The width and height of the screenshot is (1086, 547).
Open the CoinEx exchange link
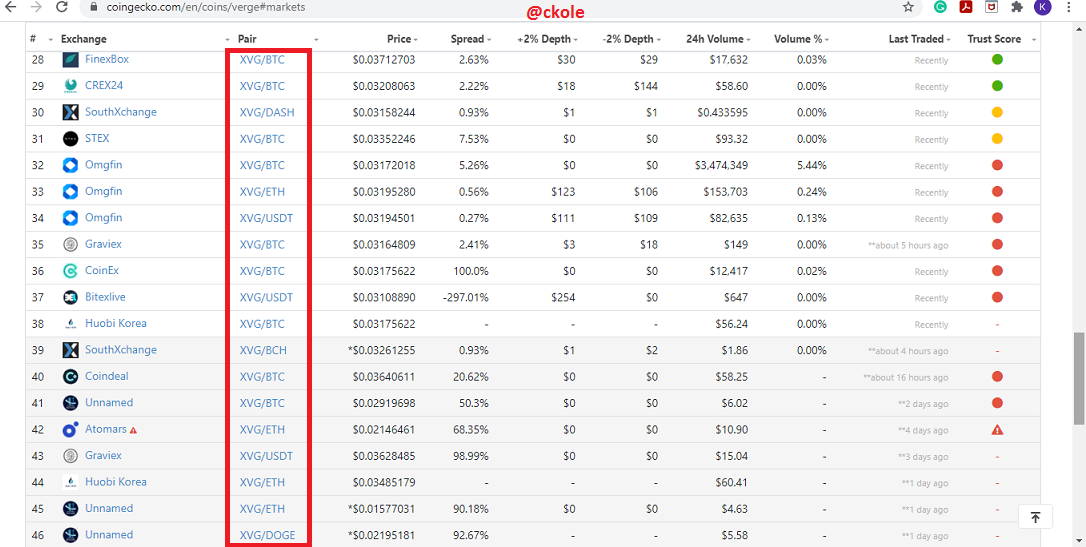click(102, 271)
